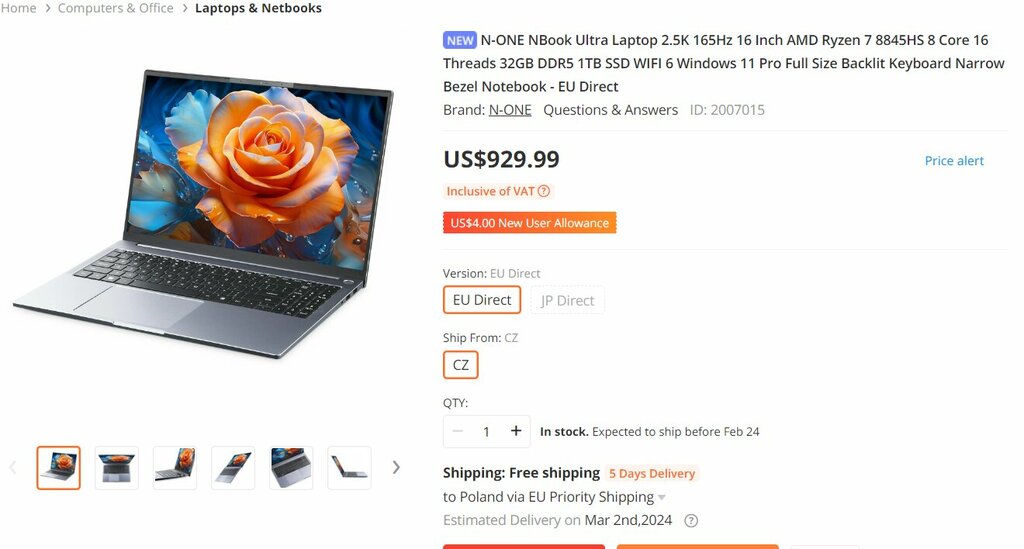Open the N-ONE brand link

tap(510, 110)
